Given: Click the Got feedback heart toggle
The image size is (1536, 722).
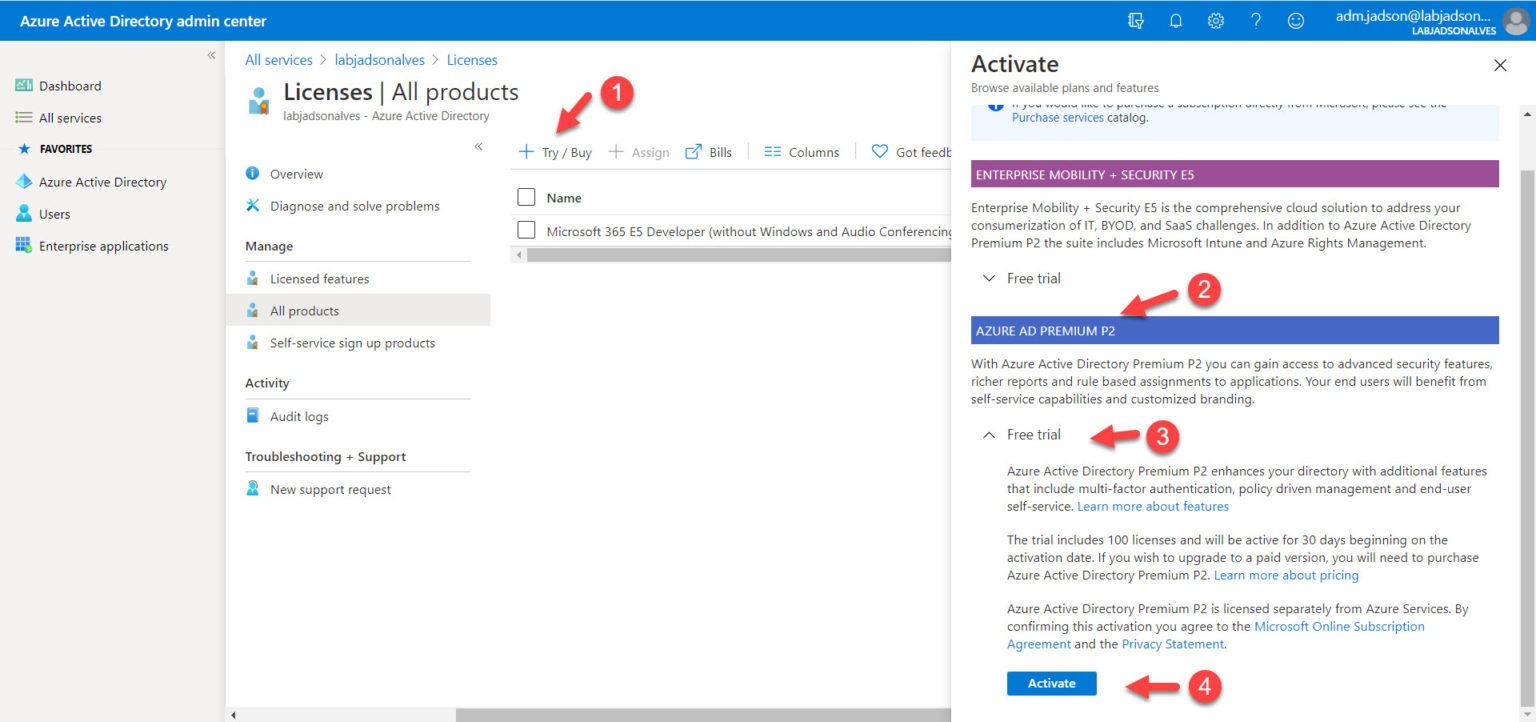Looking at the screenshot, I should 880,151.
